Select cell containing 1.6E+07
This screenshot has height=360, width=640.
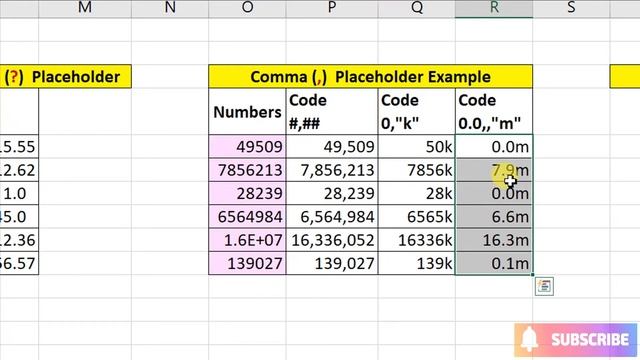tap(247, 240)
